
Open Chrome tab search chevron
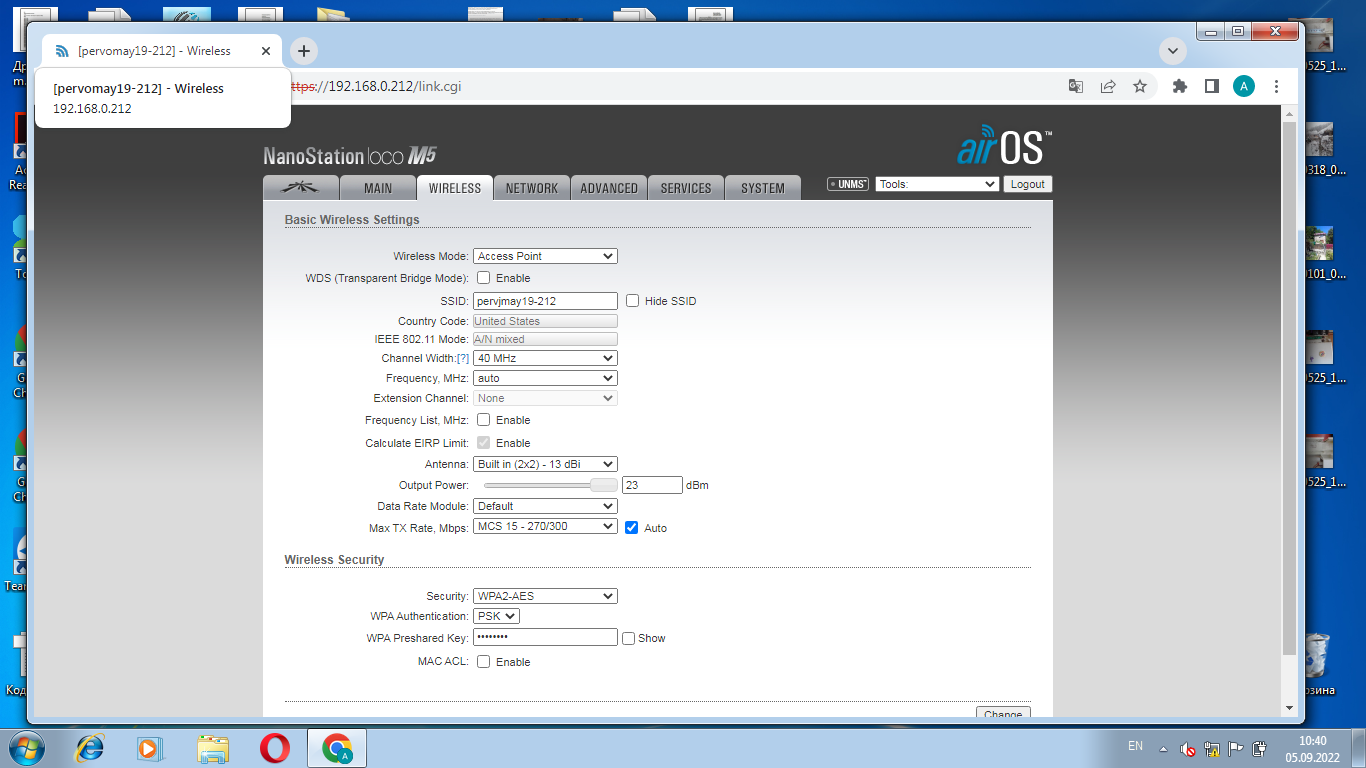(1172, 50)
